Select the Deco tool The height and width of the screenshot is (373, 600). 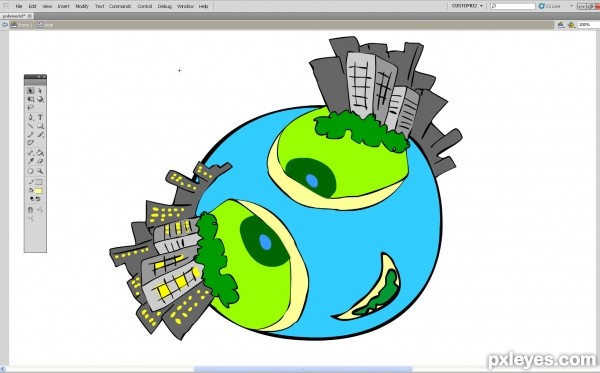31,143
